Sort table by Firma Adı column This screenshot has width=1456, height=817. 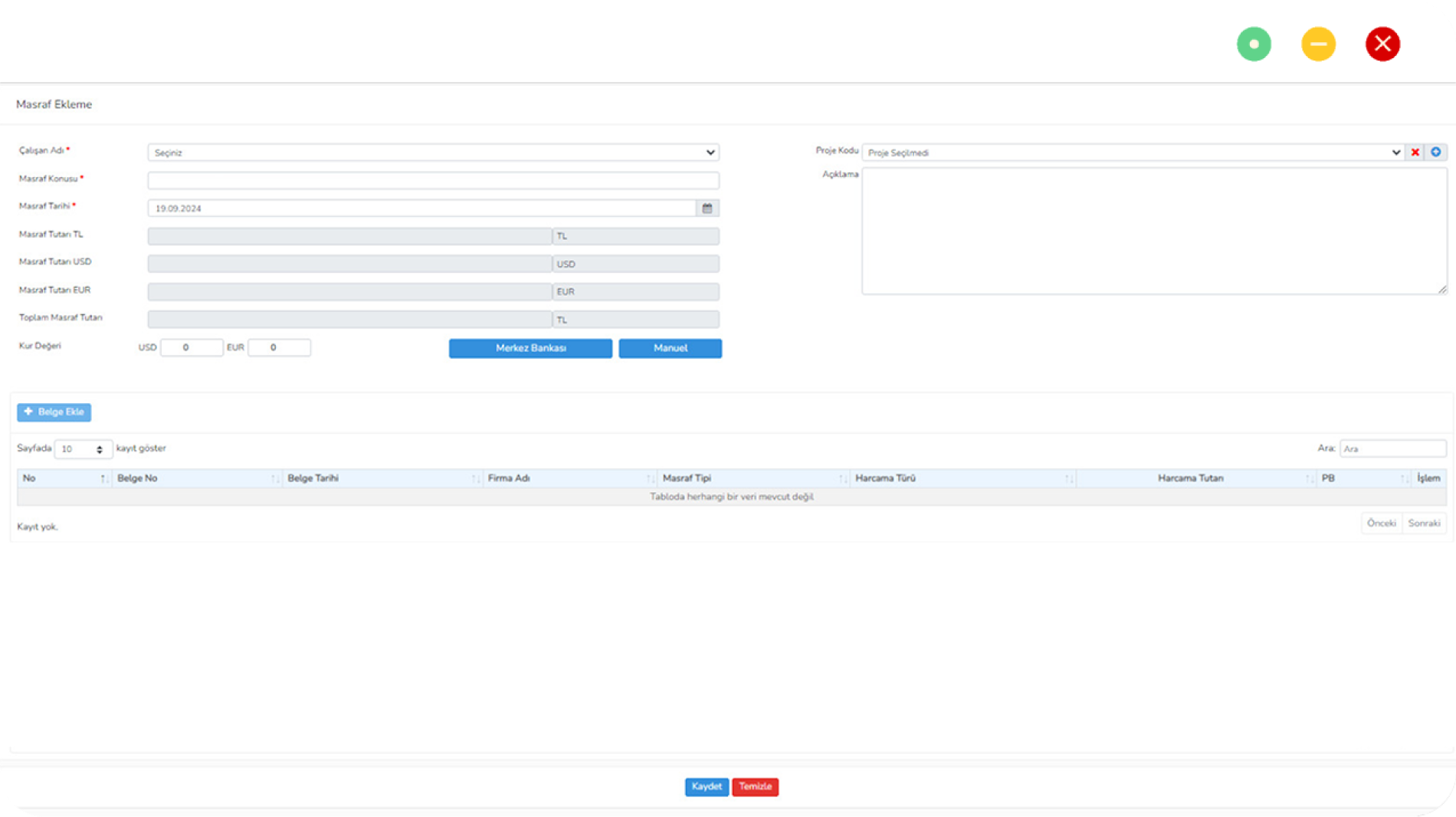(570, 478)
